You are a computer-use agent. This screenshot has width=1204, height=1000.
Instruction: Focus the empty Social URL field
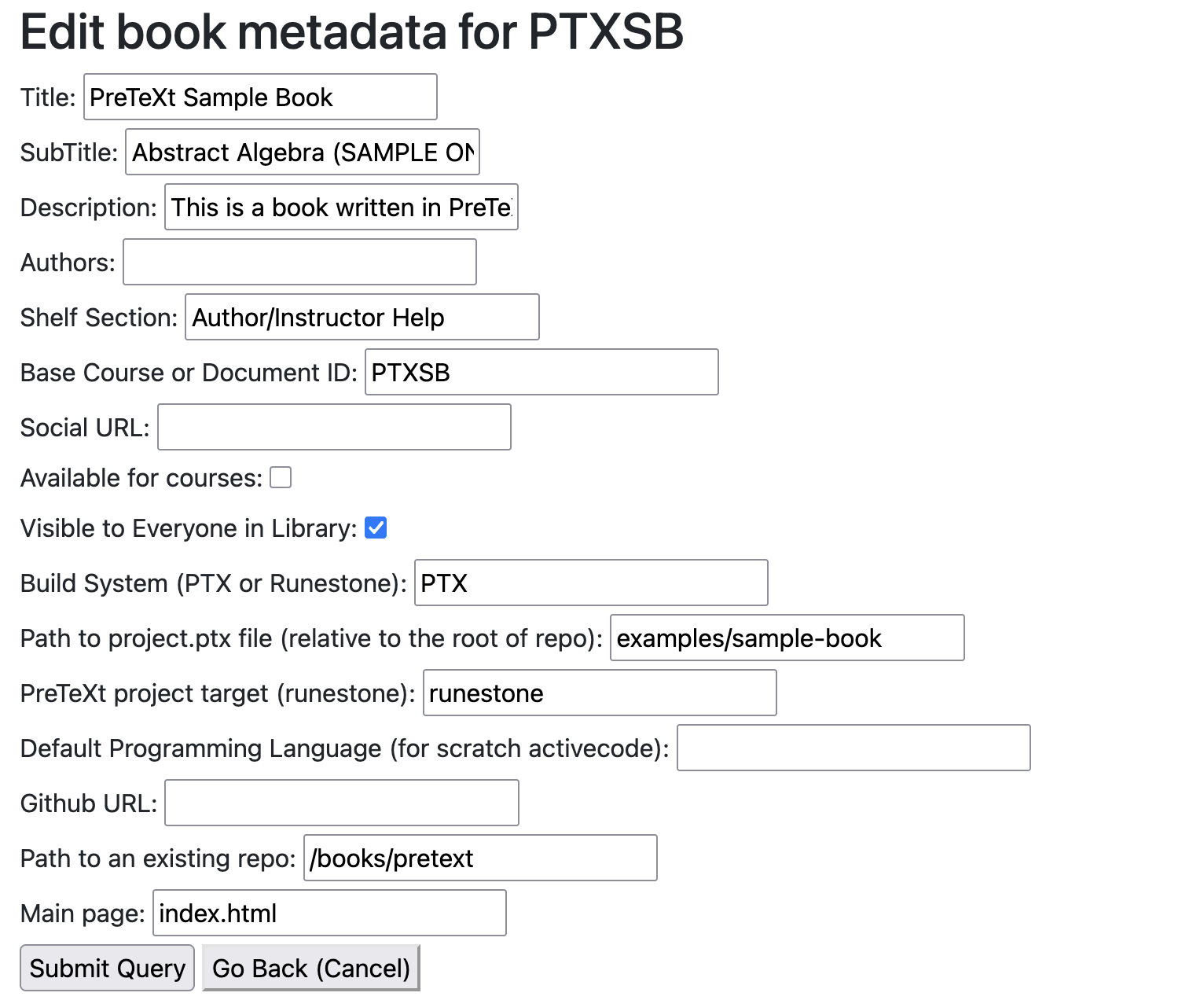click(x=334, y=426)
